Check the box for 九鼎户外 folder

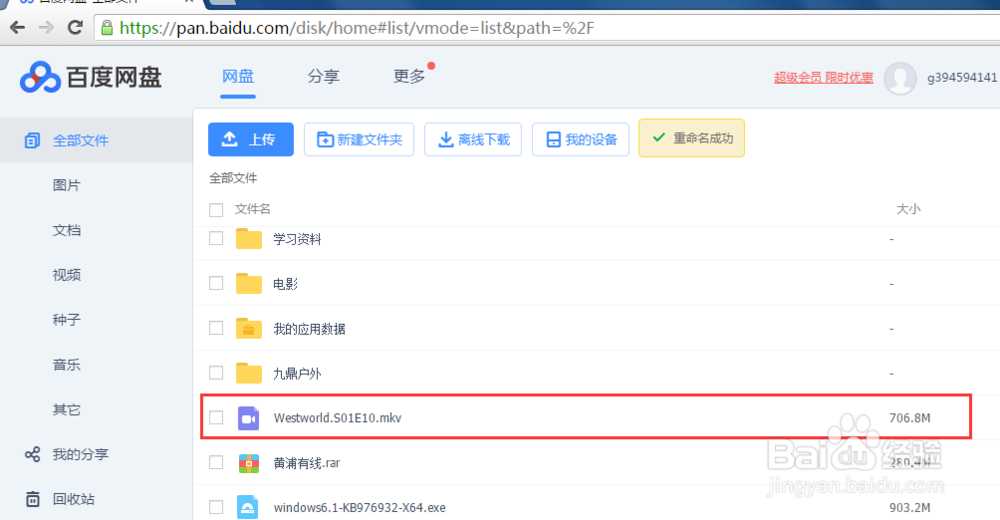(216, 373)
